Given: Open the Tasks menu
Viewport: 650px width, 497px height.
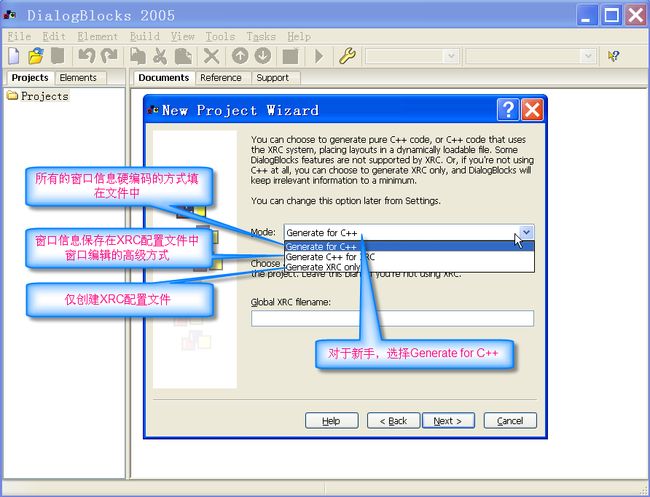Looking at the screenshot, I should pyautogui.click(x=261, y=36).
